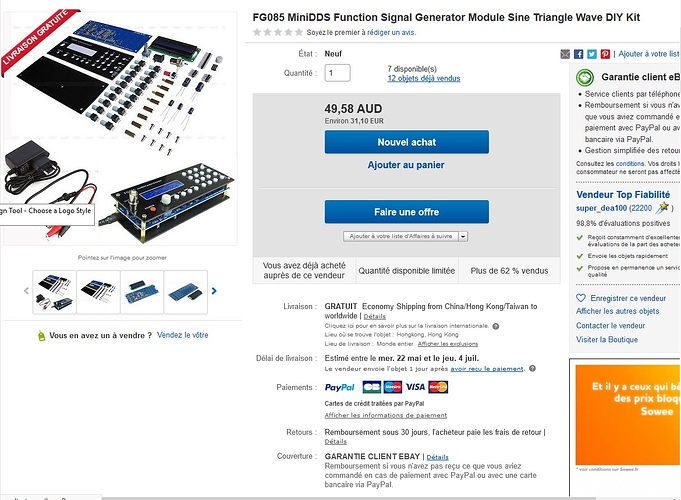
Task: Select the fourth product thumbnail image
Action: (186, 292)
